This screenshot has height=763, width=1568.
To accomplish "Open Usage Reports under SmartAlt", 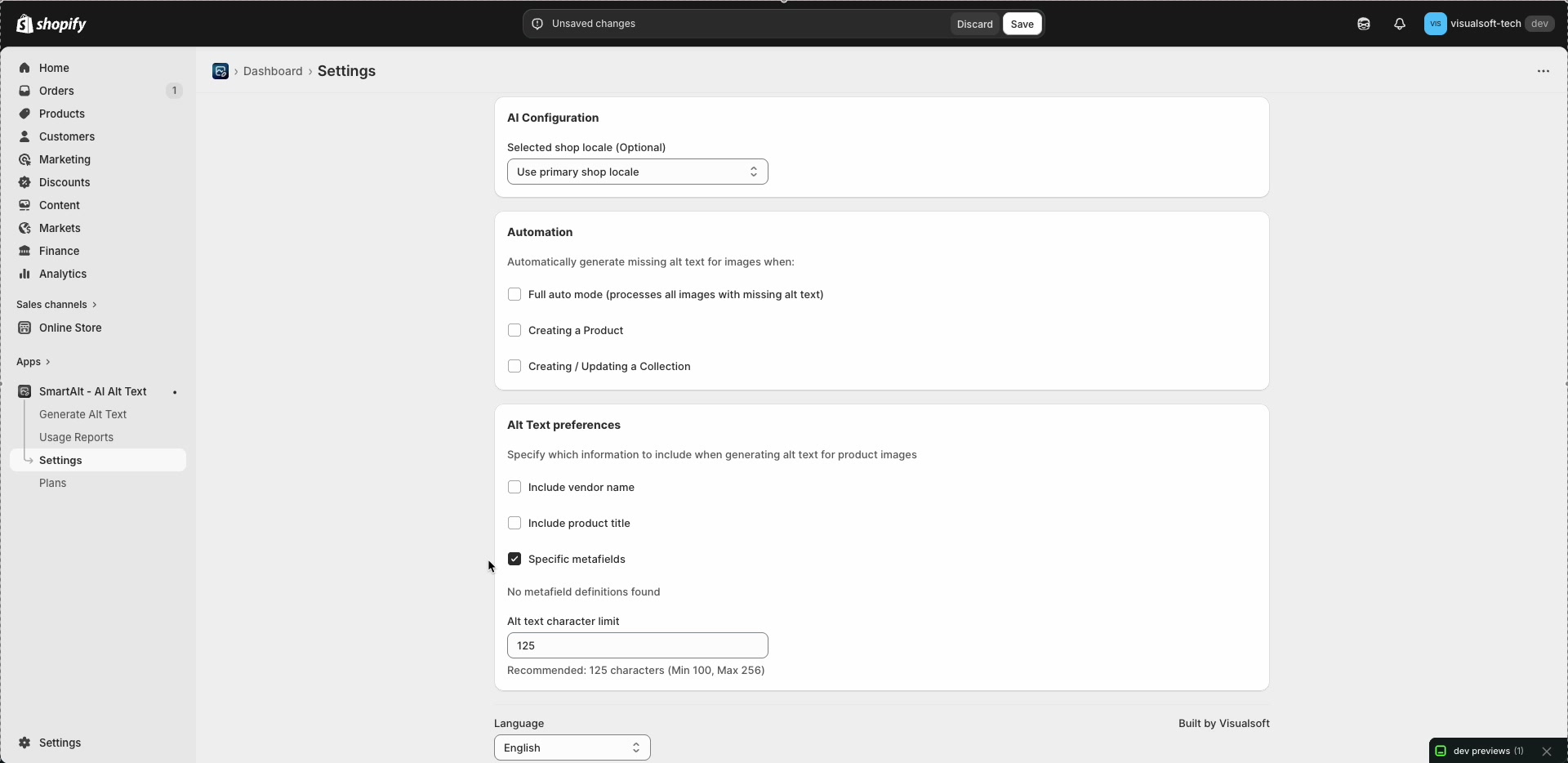I will [x=76, y=437].
